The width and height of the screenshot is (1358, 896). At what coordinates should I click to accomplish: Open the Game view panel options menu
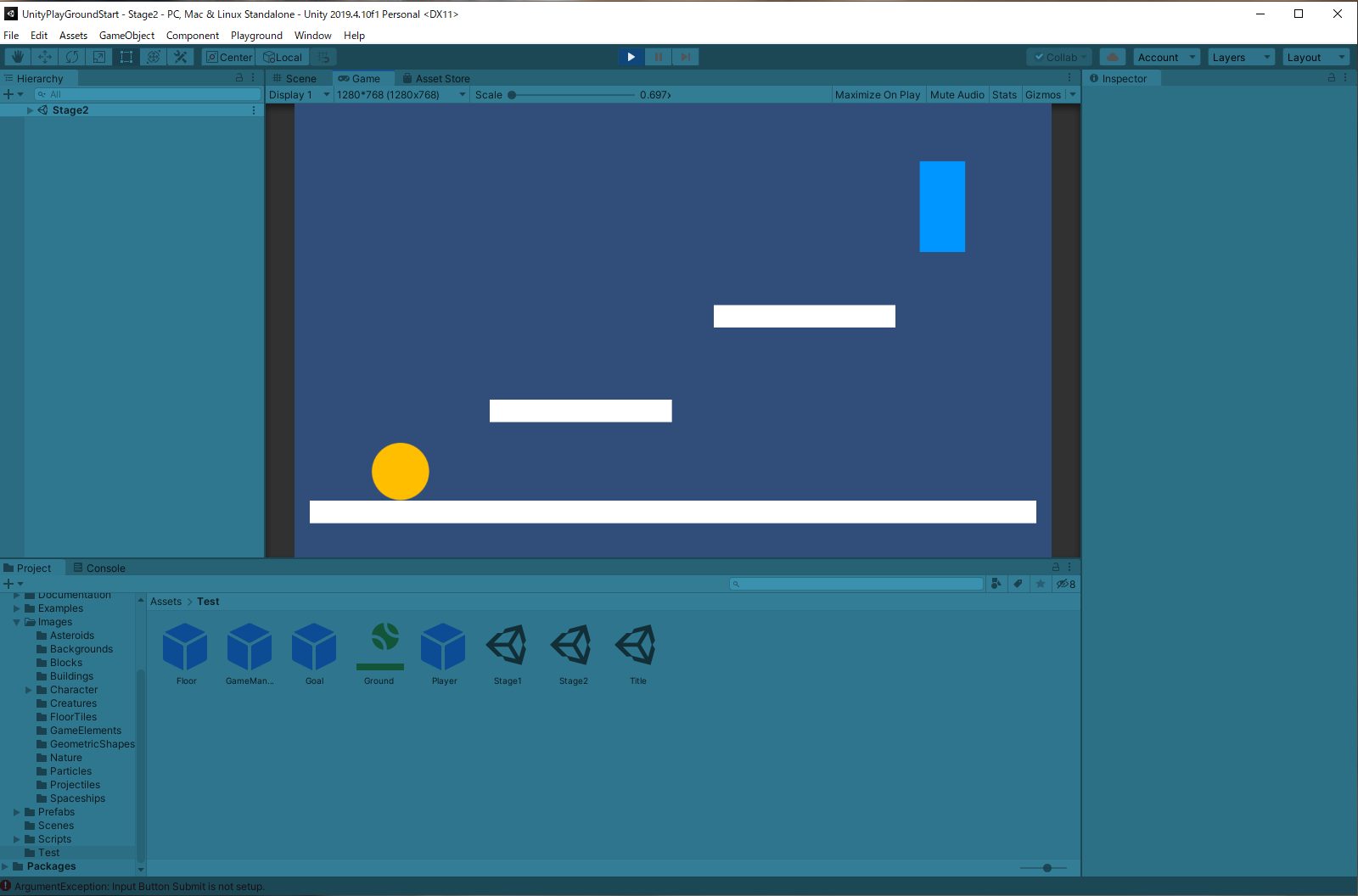tap(1069, 77)
